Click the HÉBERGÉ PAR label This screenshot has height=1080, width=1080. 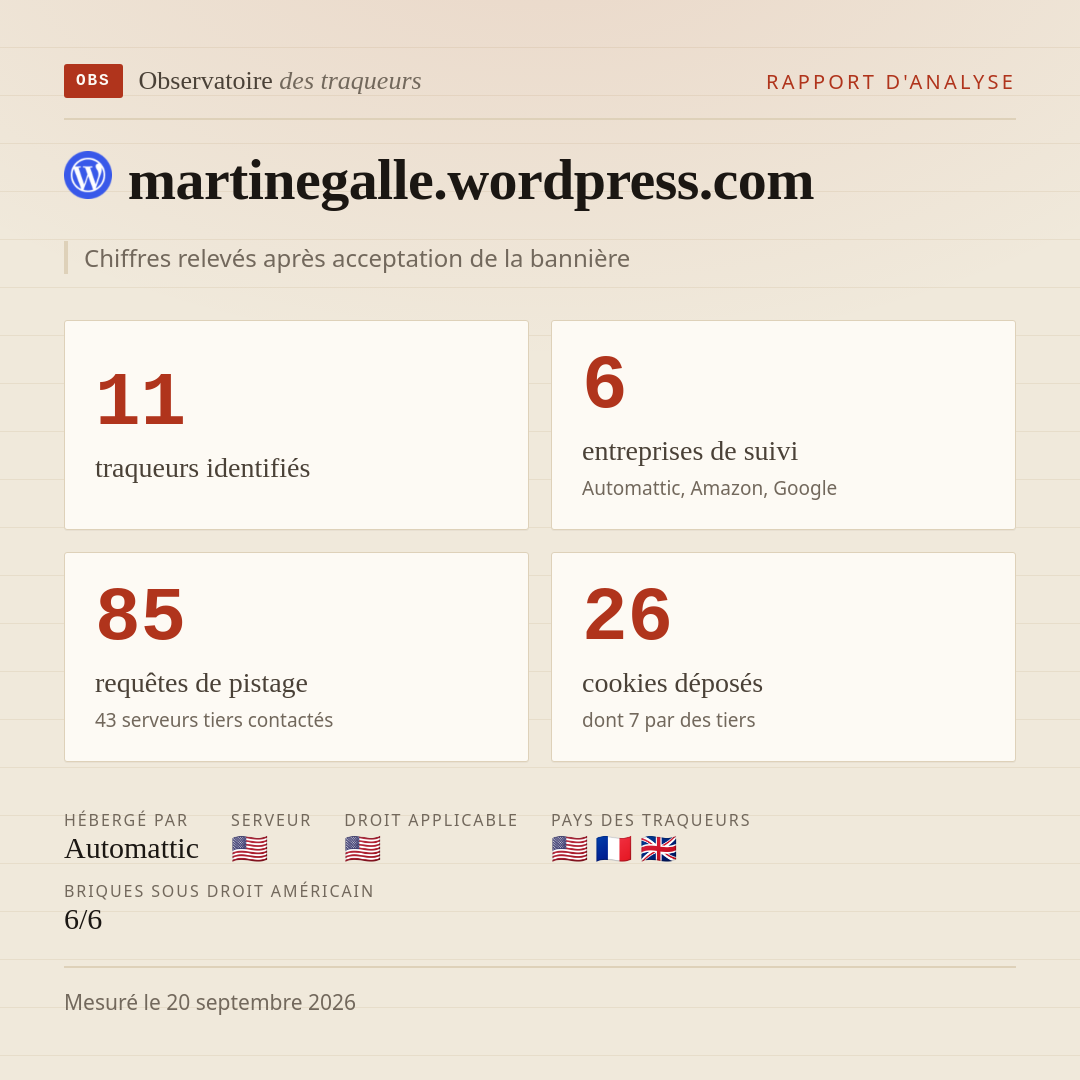click(x=126, y=820)
